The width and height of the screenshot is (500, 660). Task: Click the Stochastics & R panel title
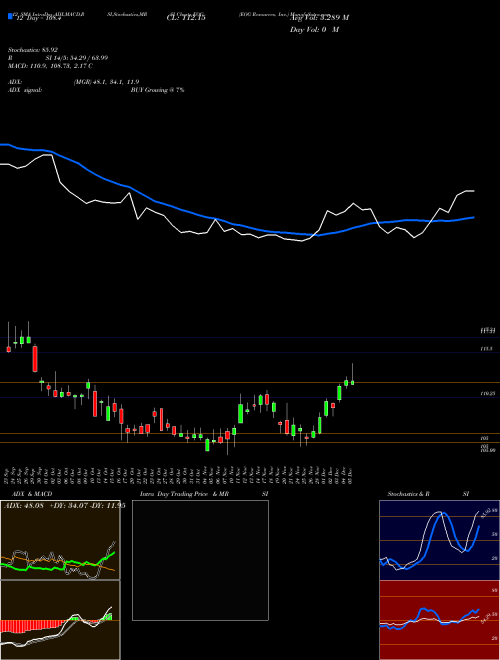(x=409, y=494)
